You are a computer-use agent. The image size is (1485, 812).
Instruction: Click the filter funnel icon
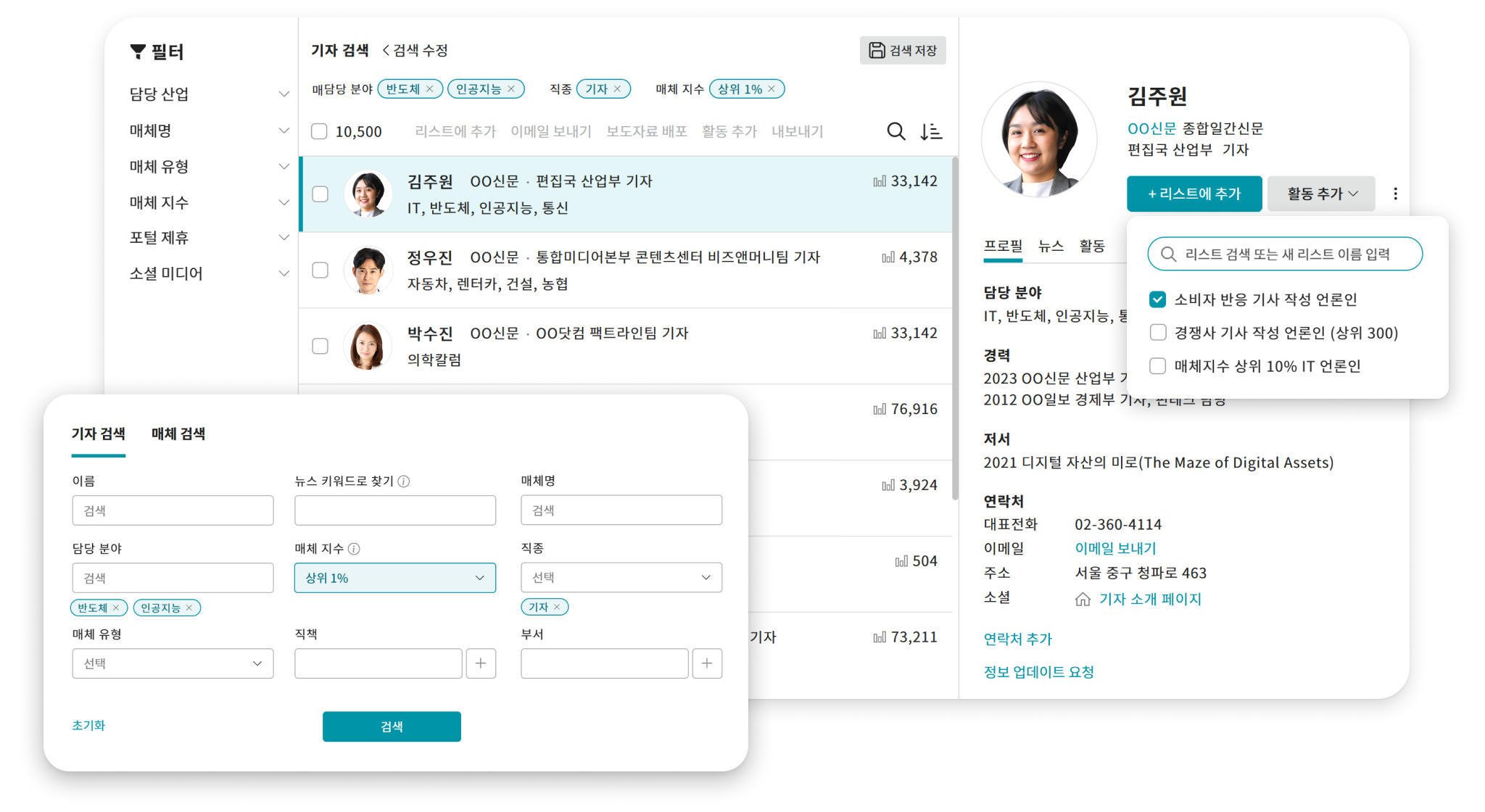click(x=138, y=51)
